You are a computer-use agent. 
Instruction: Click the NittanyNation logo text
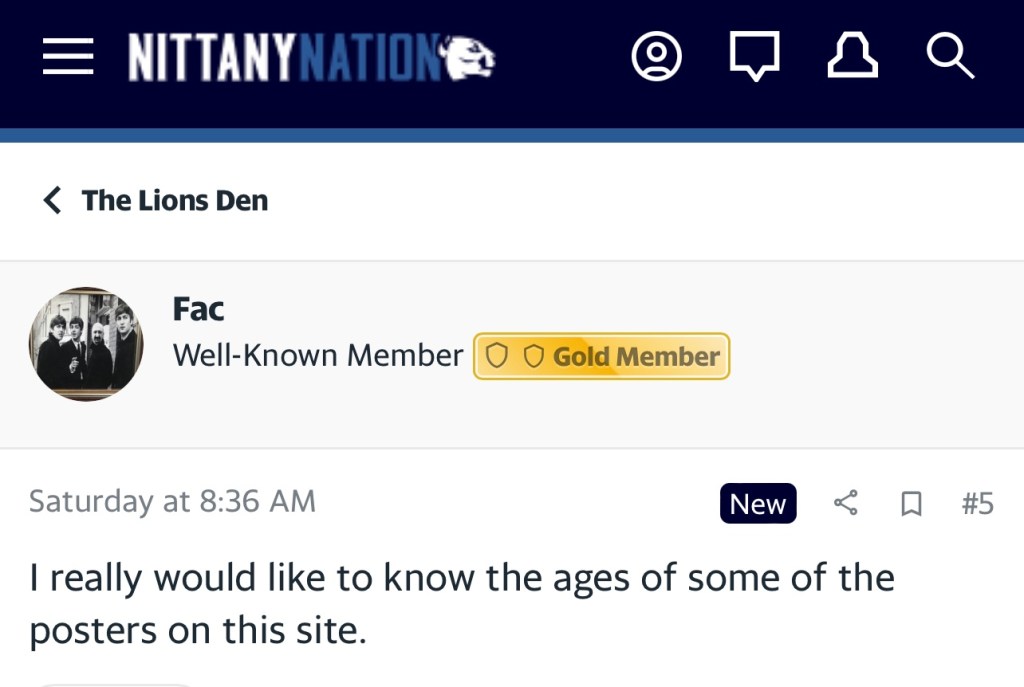click(284, 58)
